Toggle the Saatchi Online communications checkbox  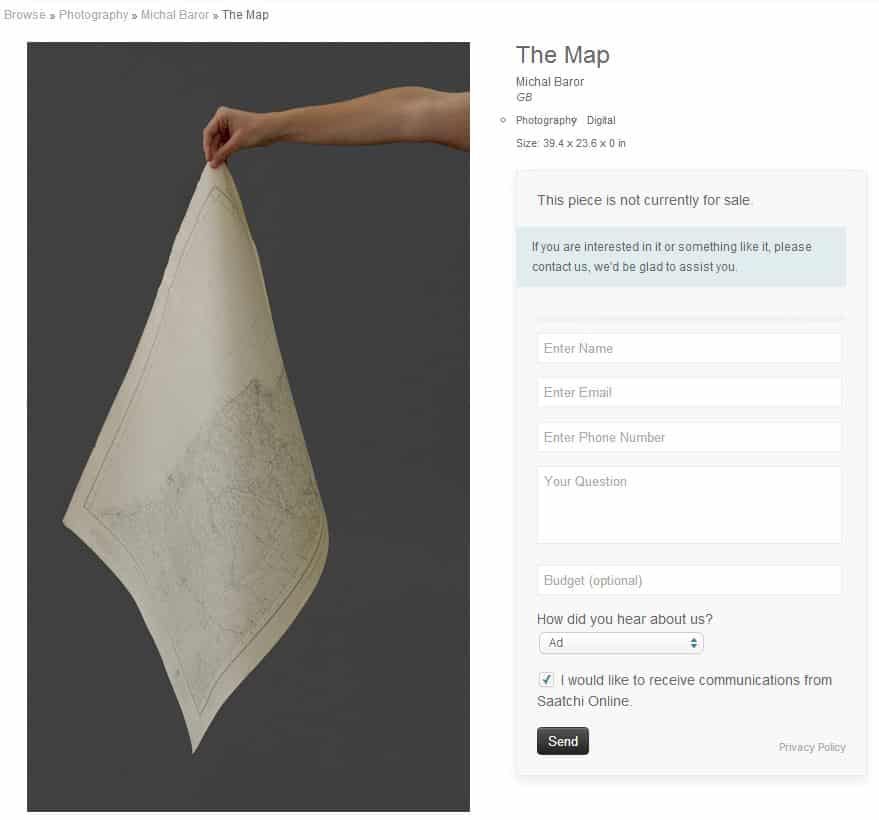pyautogui.click(x=546, y=679)
